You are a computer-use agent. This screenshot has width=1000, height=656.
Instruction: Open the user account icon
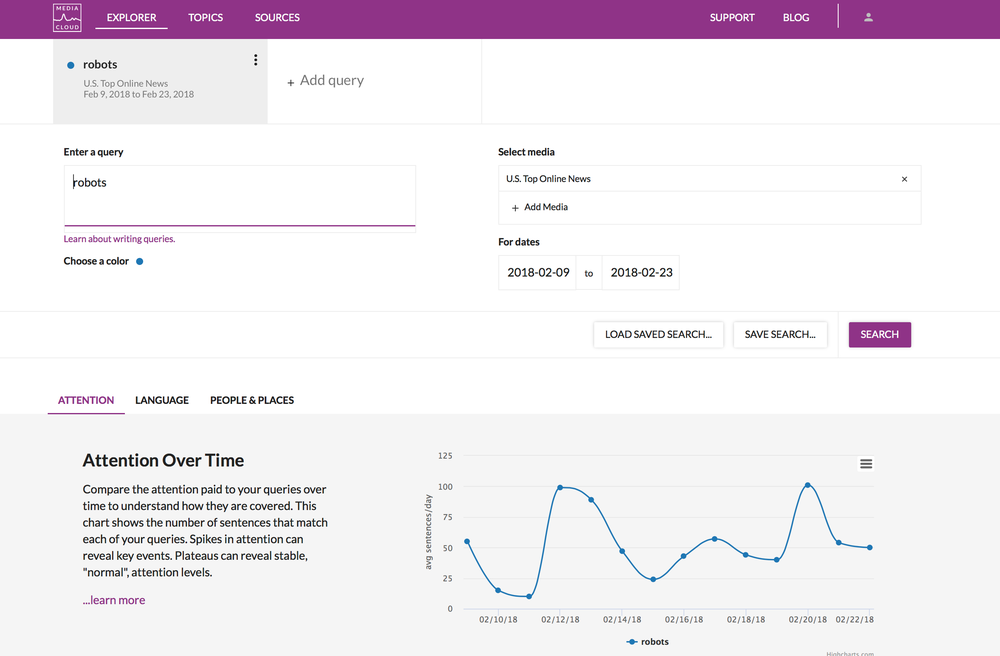point(868,18)
